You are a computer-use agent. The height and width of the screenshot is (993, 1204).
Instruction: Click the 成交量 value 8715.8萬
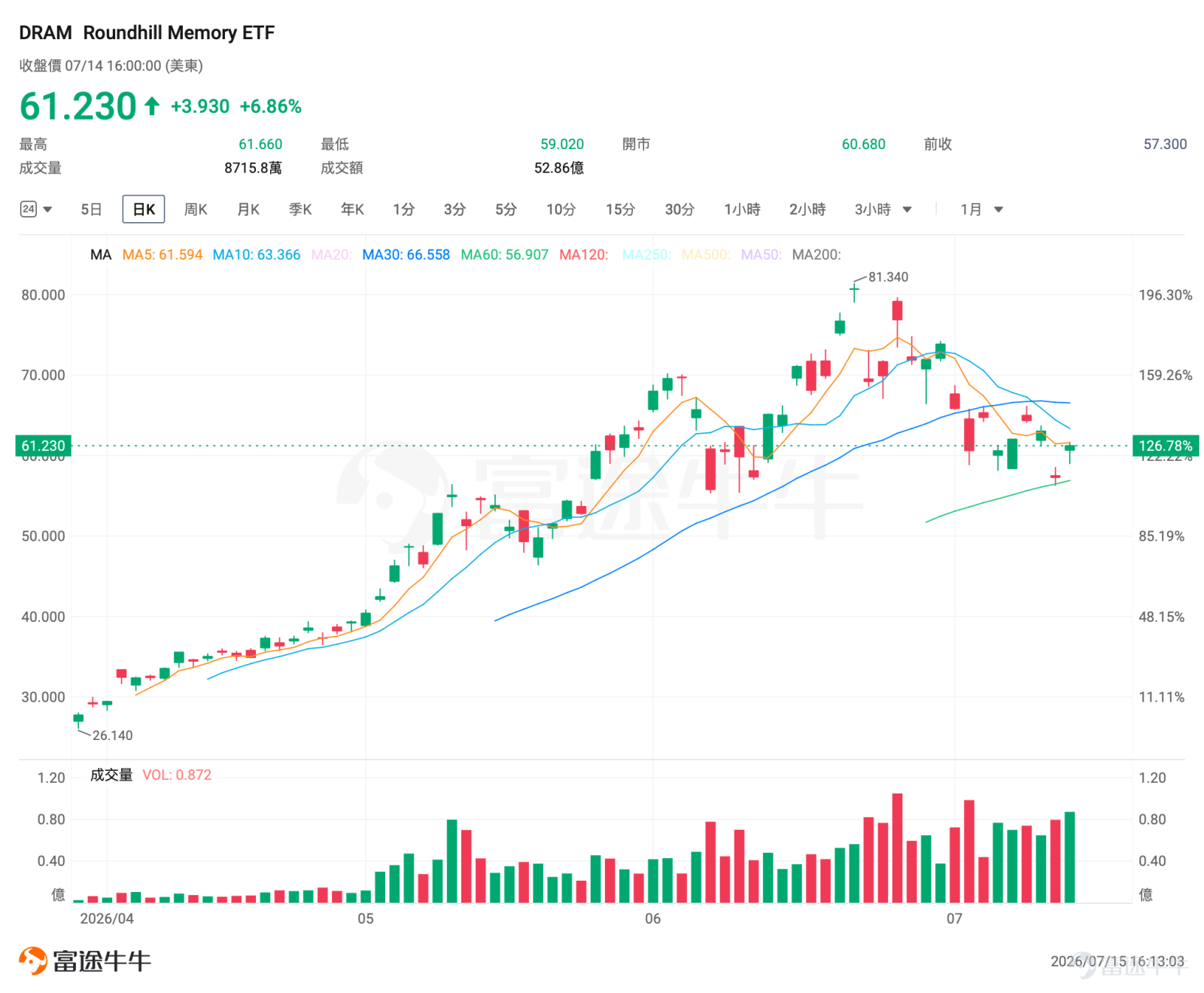[x=254, y=168]
